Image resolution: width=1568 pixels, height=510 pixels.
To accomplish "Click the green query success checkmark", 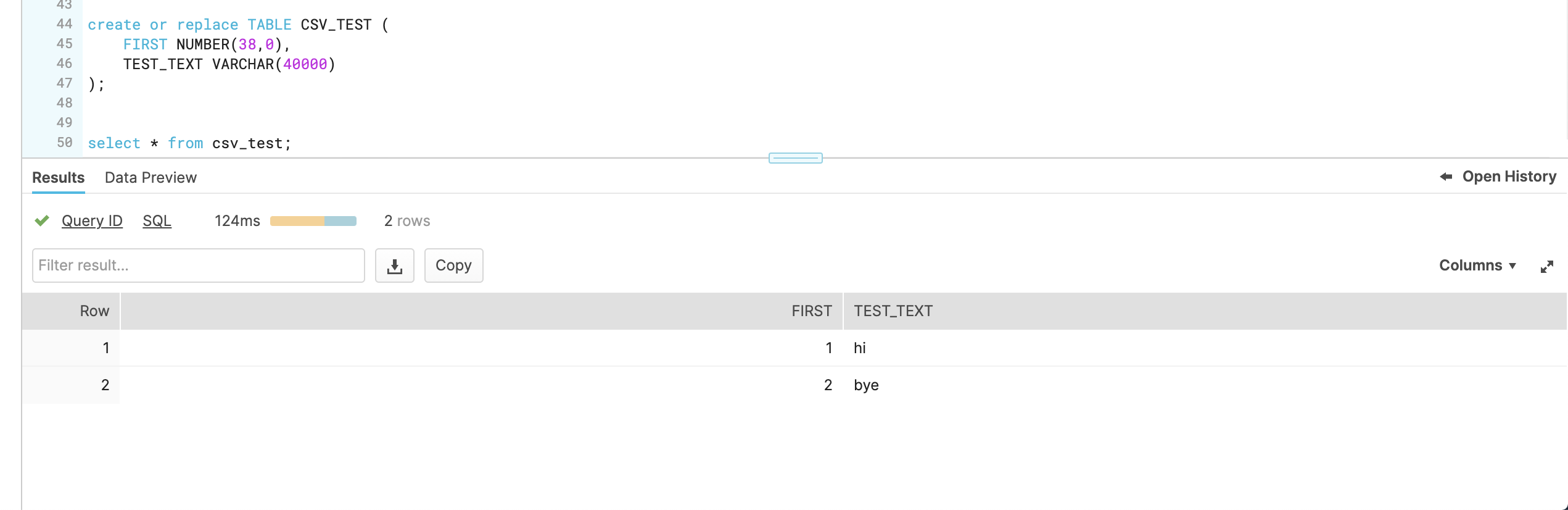I will point(42,220).
